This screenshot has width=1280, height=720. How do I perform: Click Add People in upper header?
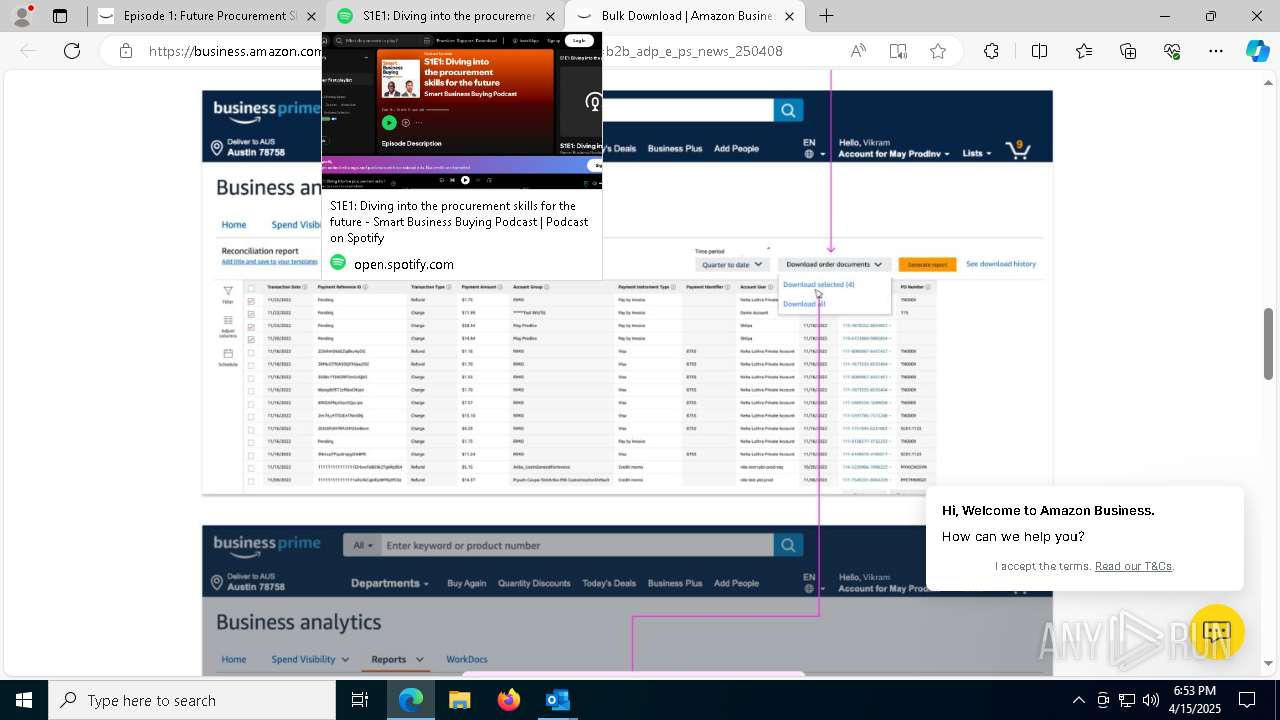coord(736,149)
